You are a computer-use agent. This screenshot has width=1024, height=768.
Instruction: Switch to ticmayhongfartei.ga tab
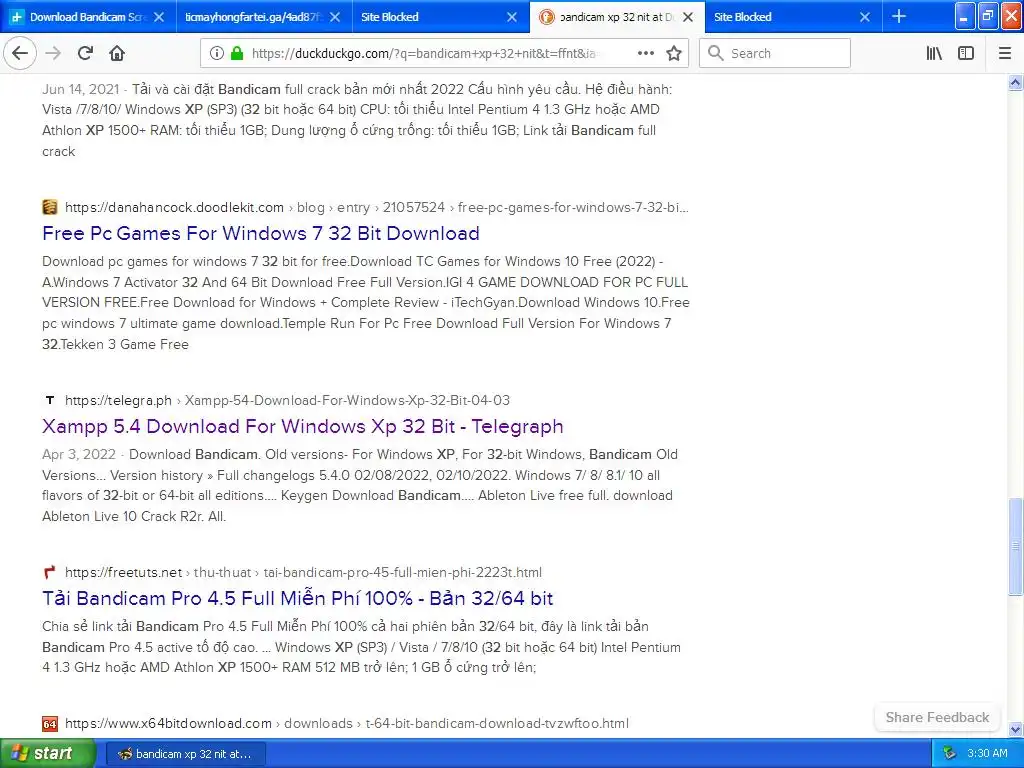[x=264, y=17]
